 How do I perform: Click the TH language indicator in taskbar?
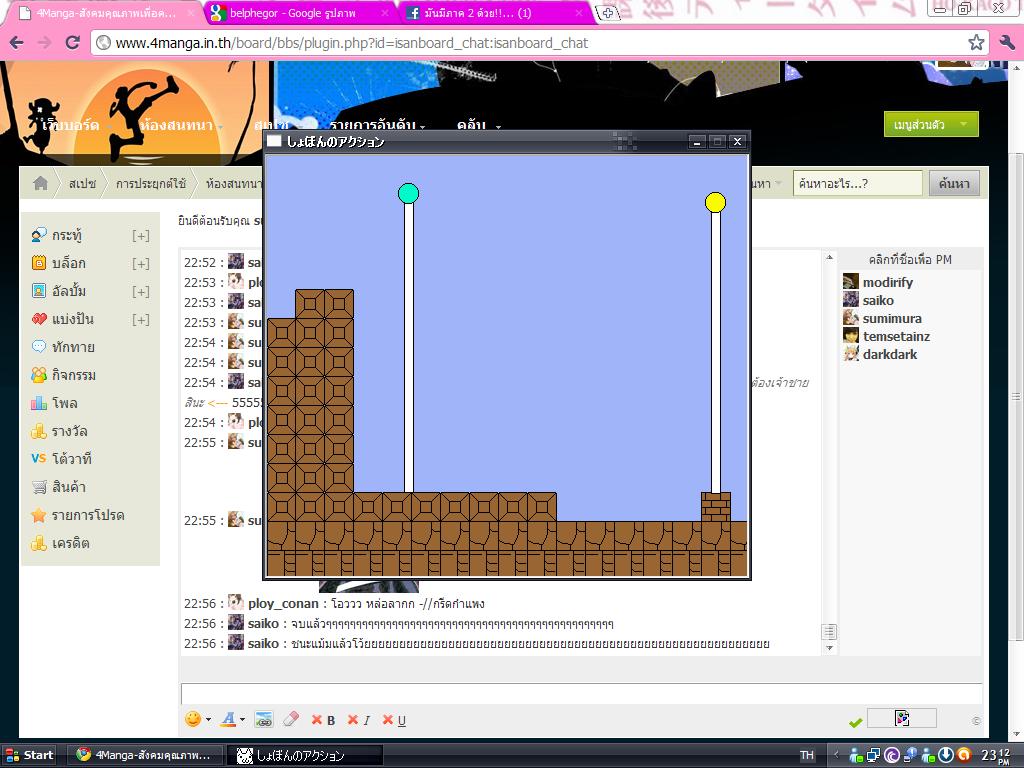pos(807,756)
